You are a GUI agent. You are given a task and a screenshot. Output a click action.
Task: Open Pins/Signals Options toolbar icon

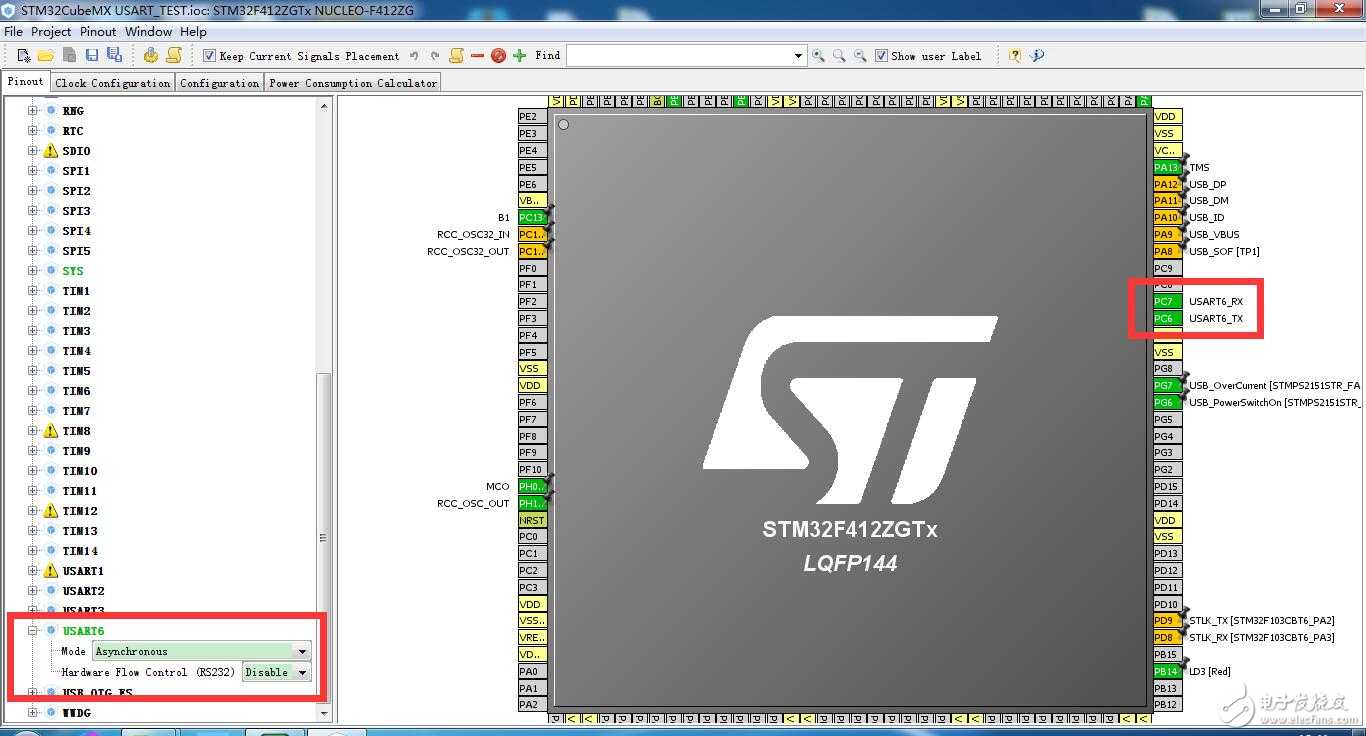click(456, 56)
